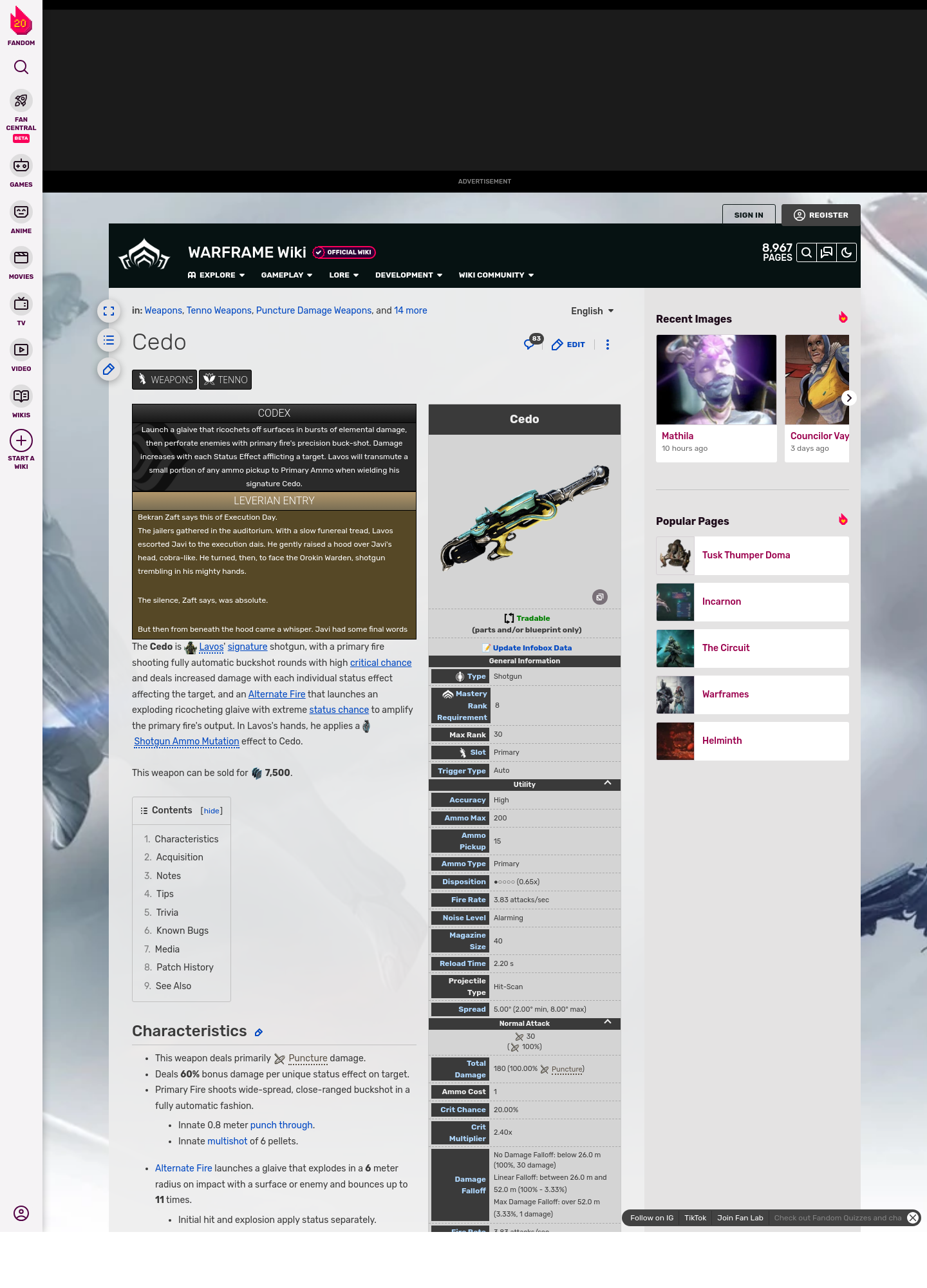The height and width of the screenshot is (1288, 927).
Task: Open the Type label in the infobox
Action: tap(476, 676)
